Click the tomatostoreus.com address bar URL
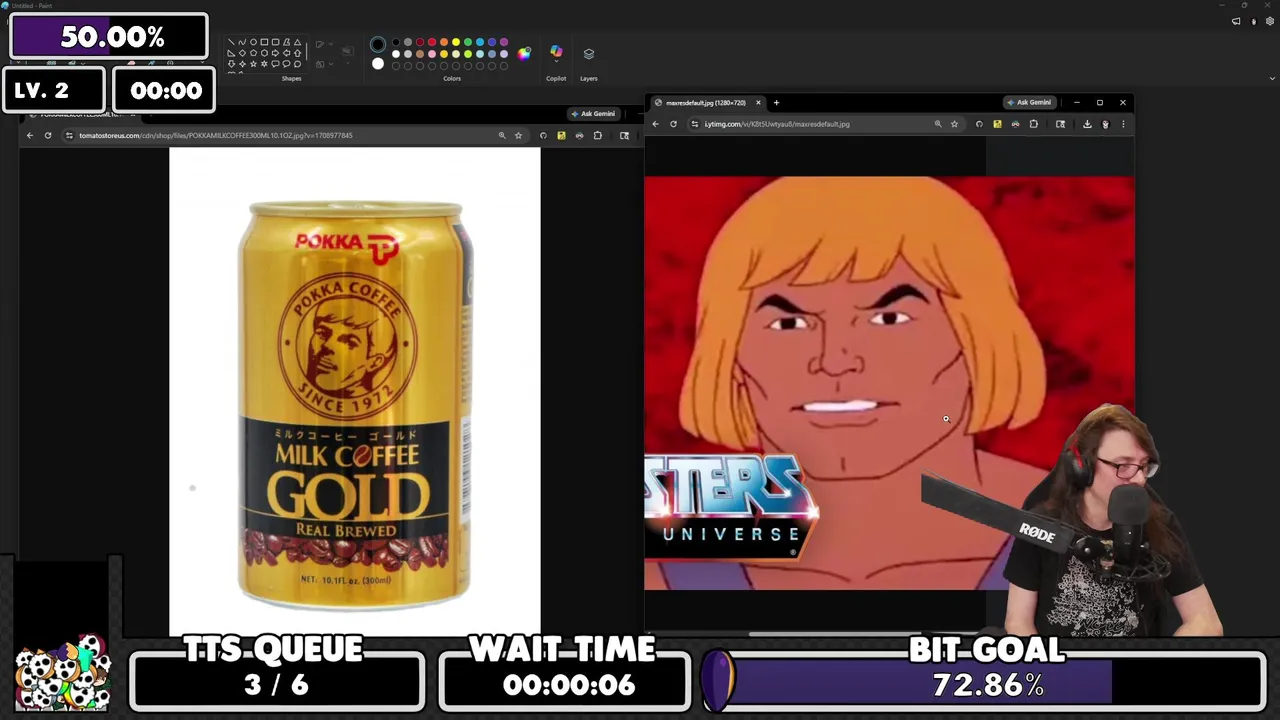The width and height of the screenshot is (1280, 720). (x=216, y=135)
